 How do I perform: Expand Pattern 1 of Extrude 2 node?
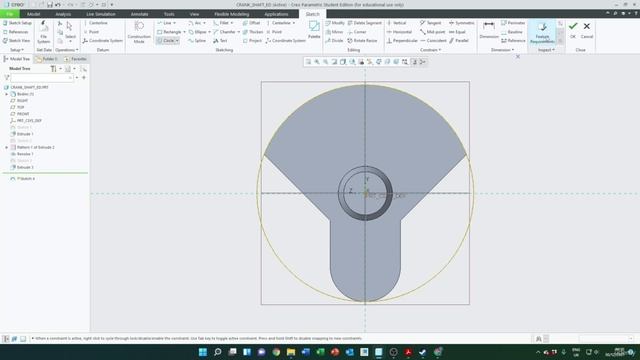pyautogui.click(x=7, y=147)
